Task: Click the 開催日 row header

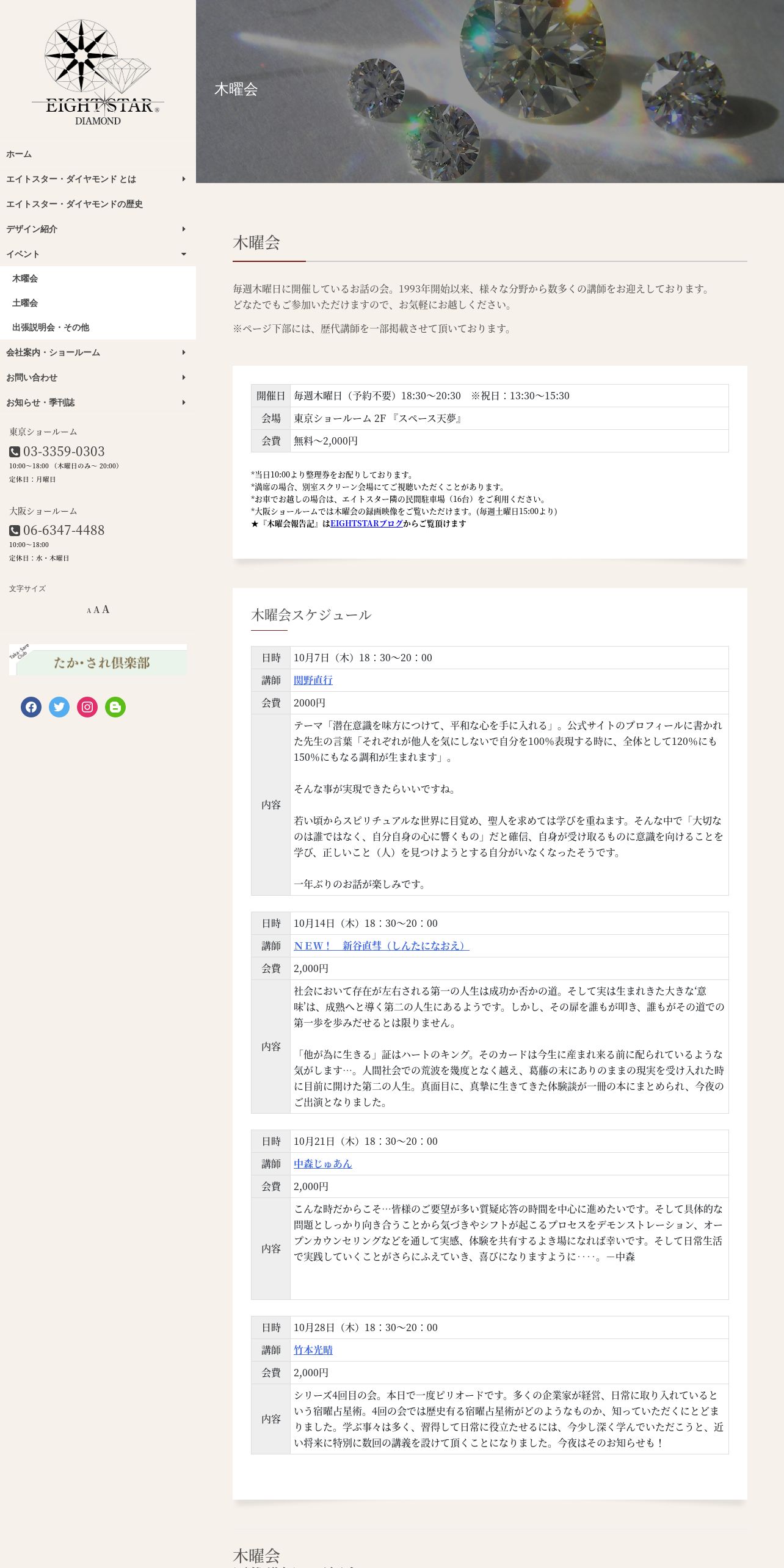Action: coord(271,396)
